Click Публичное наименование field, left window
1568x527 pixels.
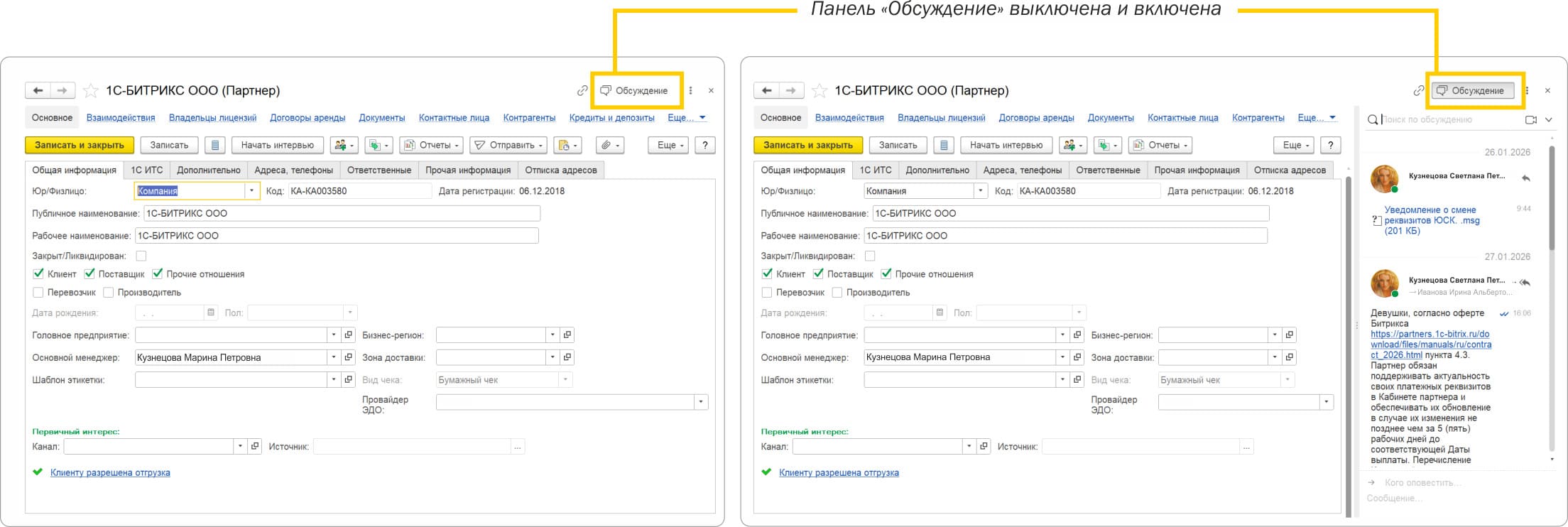342,213
